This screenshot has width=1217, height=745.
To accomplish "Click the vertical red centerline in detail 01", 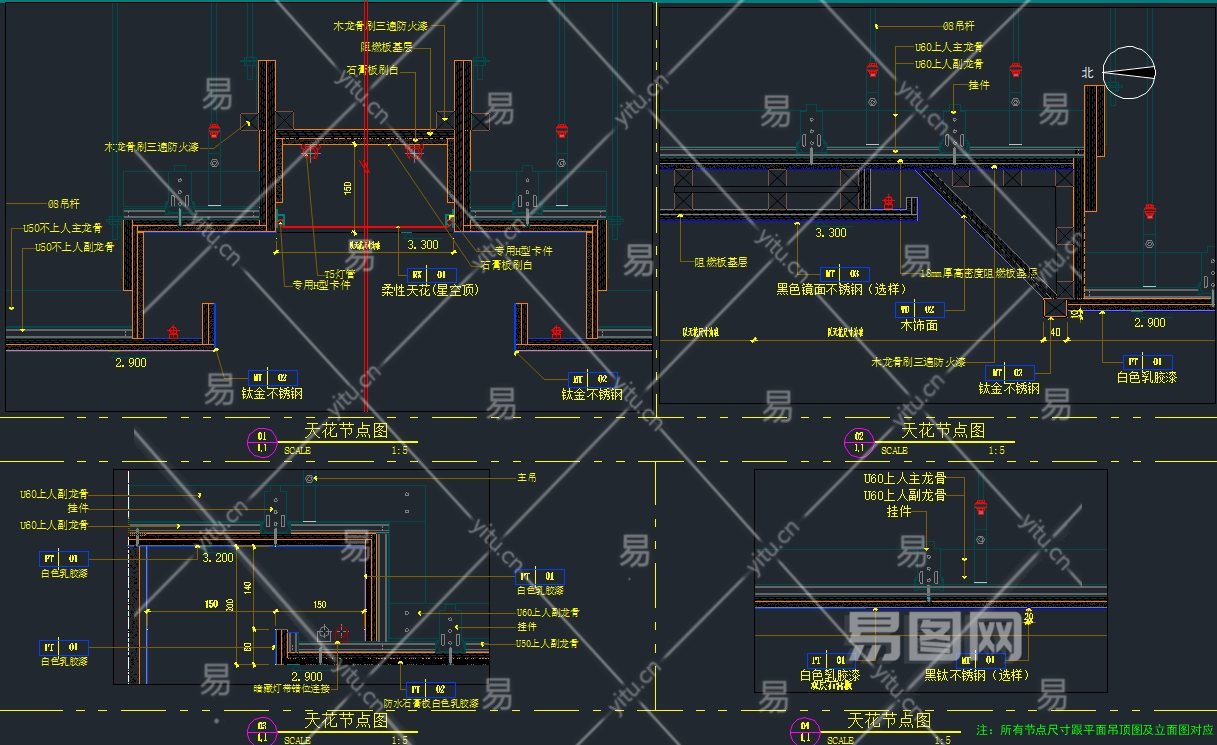I will (x=367, y=205).
